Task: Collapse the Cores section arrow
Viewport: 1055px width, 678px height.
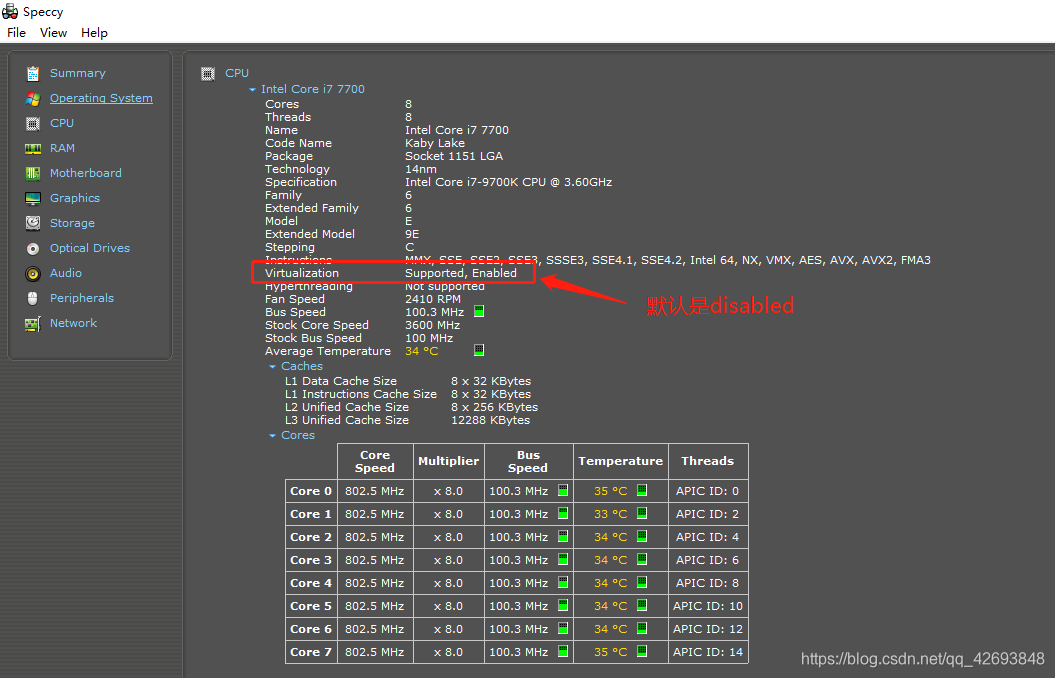Action: pyautogui.click(x=272, y=436)
